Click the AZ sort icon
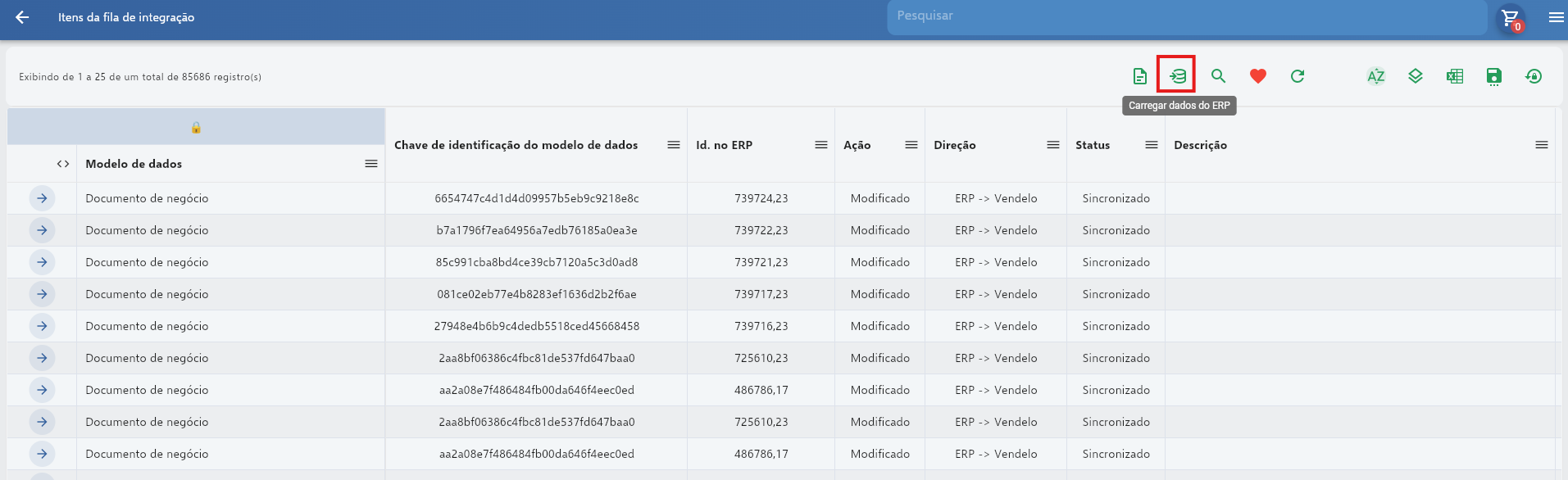The image size is (1568, 480). pyautogui.click(x=1375, y=76)
